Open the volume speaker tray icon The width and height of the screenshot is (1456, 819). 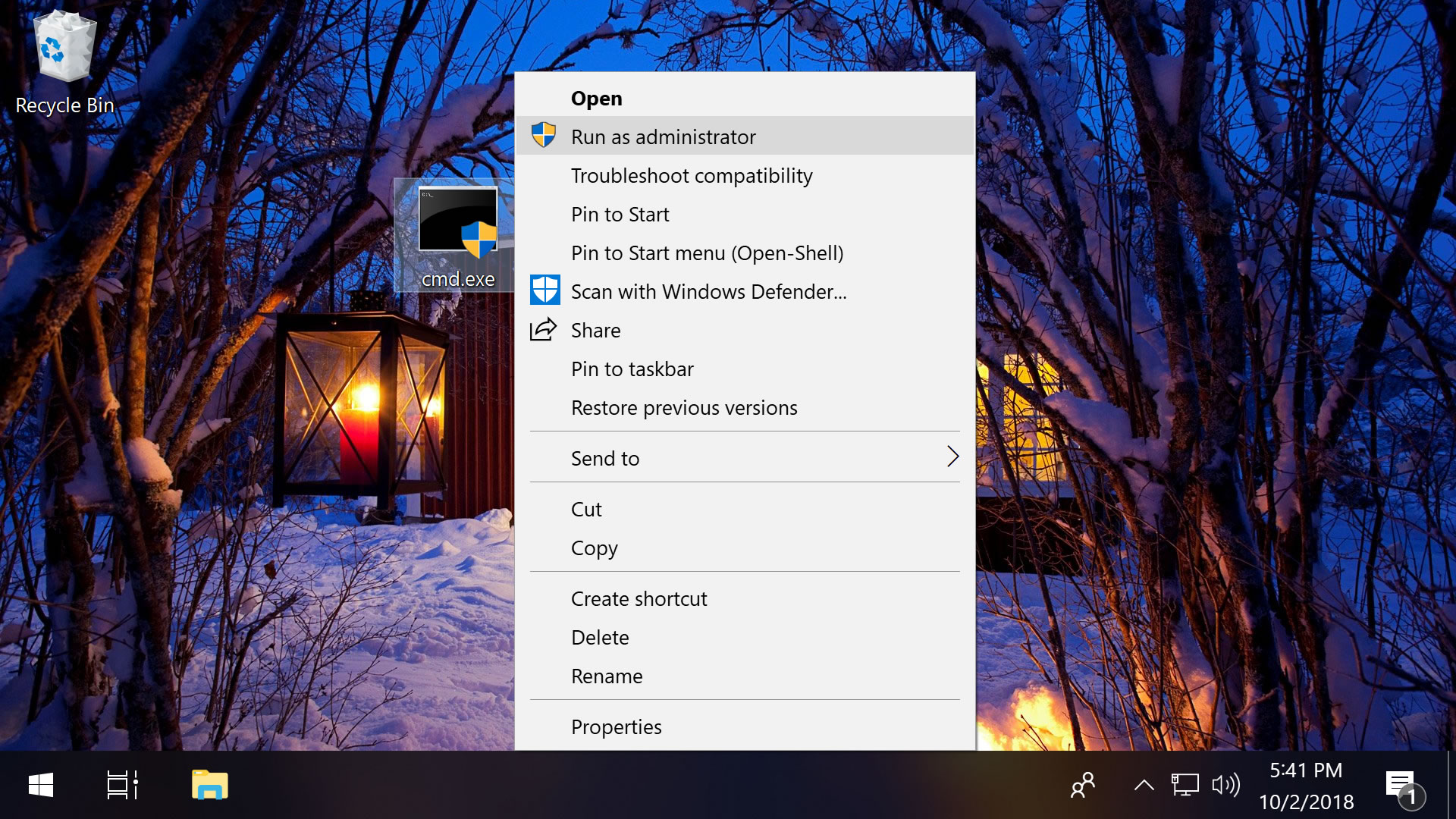tap(1225, 785)
